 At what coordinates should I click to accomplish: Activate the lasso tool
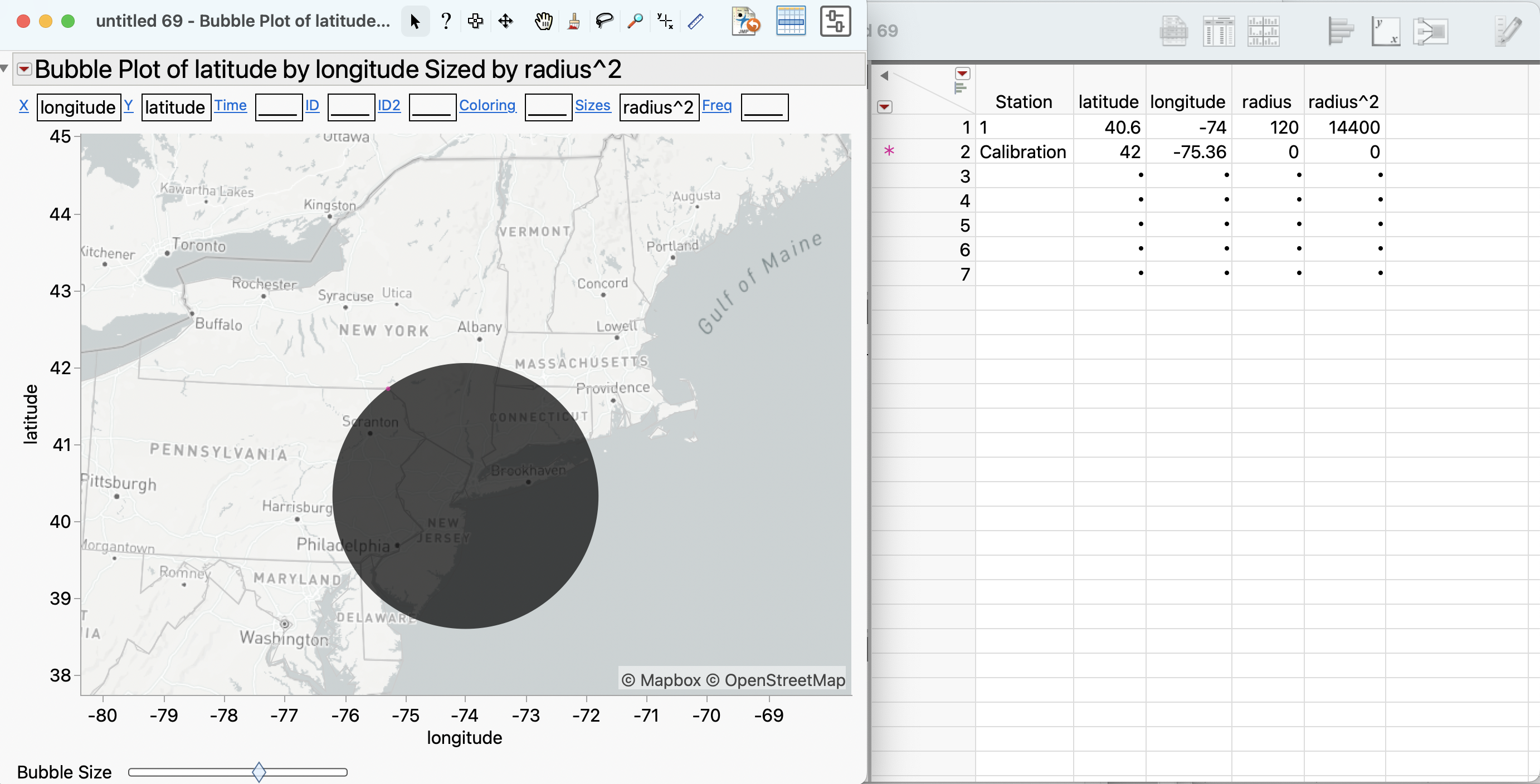[x=604, y=21]
